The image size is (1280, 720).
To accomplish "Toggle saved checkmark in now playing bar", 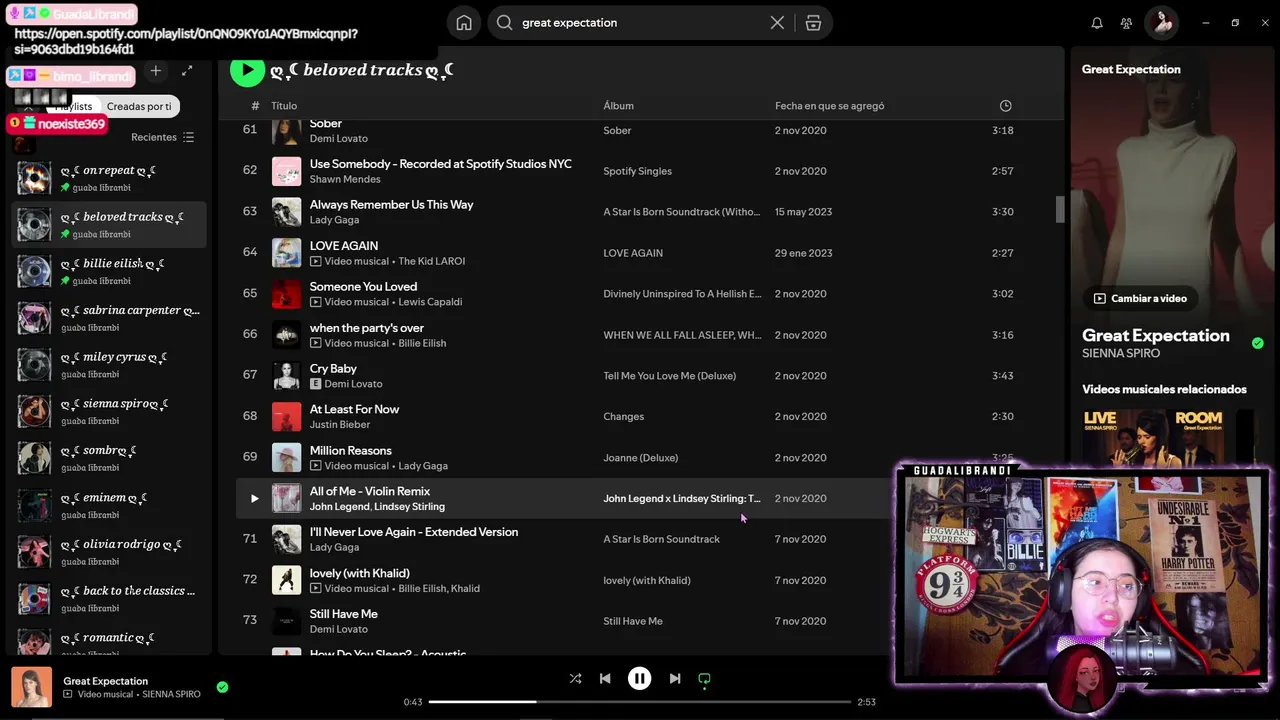I will point(222,687).
